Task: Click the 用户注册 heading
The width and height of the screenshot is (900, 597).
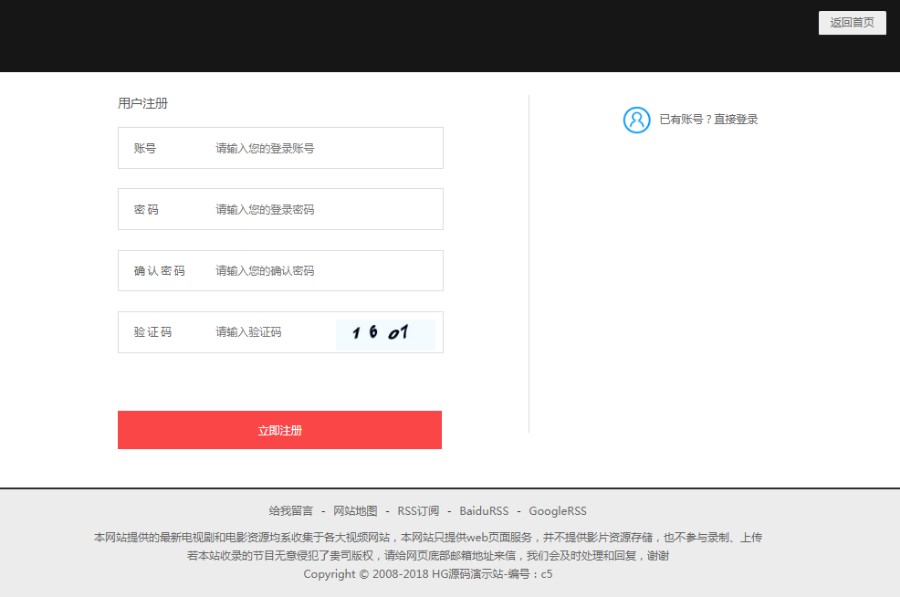Action: tap(142, 103)
